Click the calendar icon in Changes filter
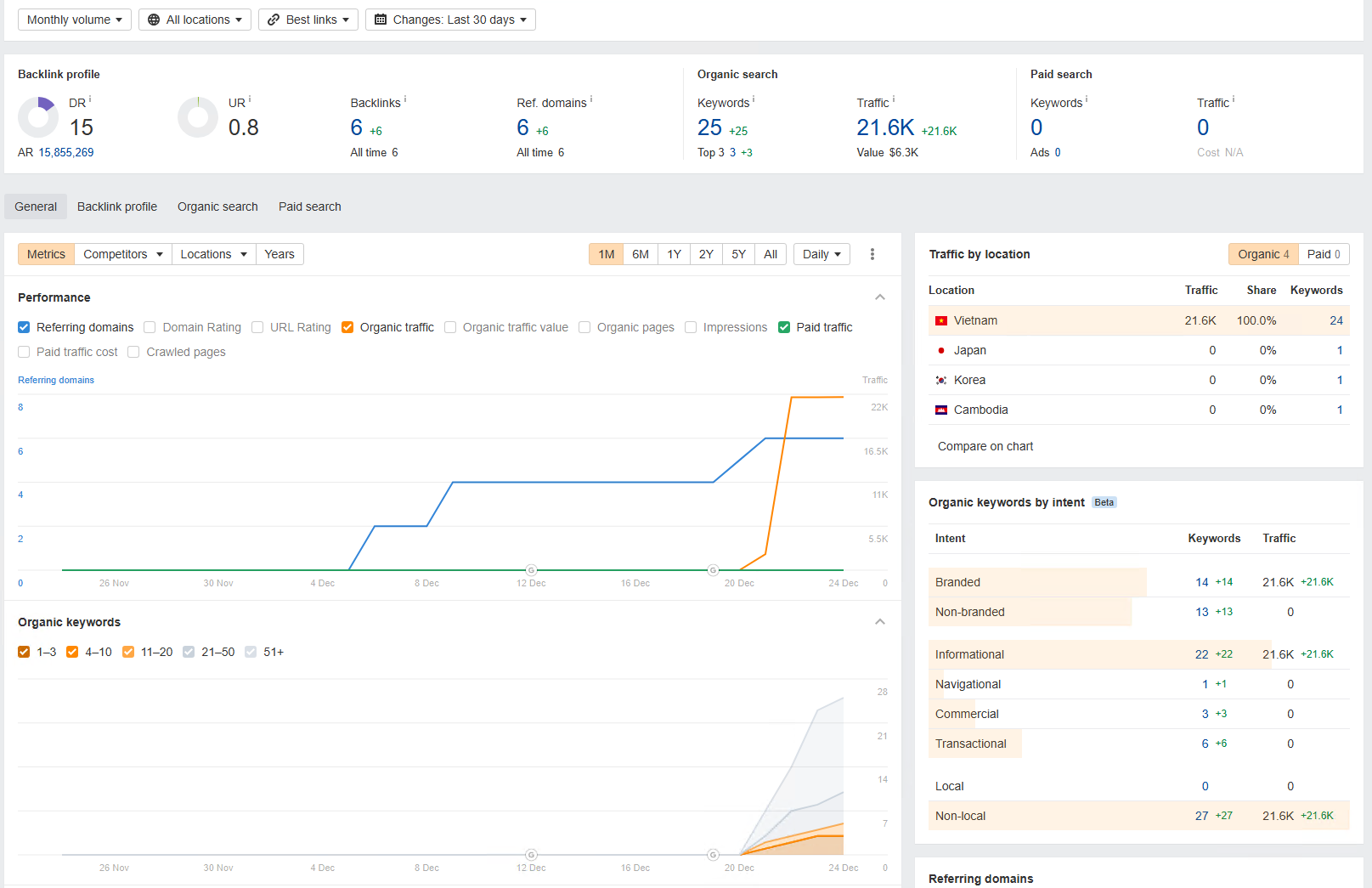Image resolution: width=1372 pixels, height=888 pixels. (381, 20)
